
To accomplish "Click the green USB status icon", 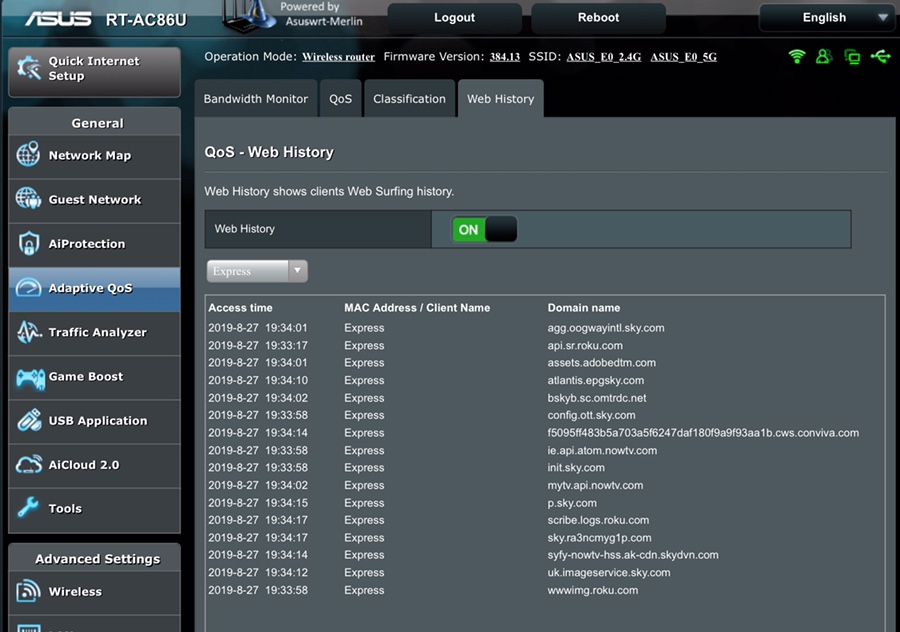I will (880, 56).
